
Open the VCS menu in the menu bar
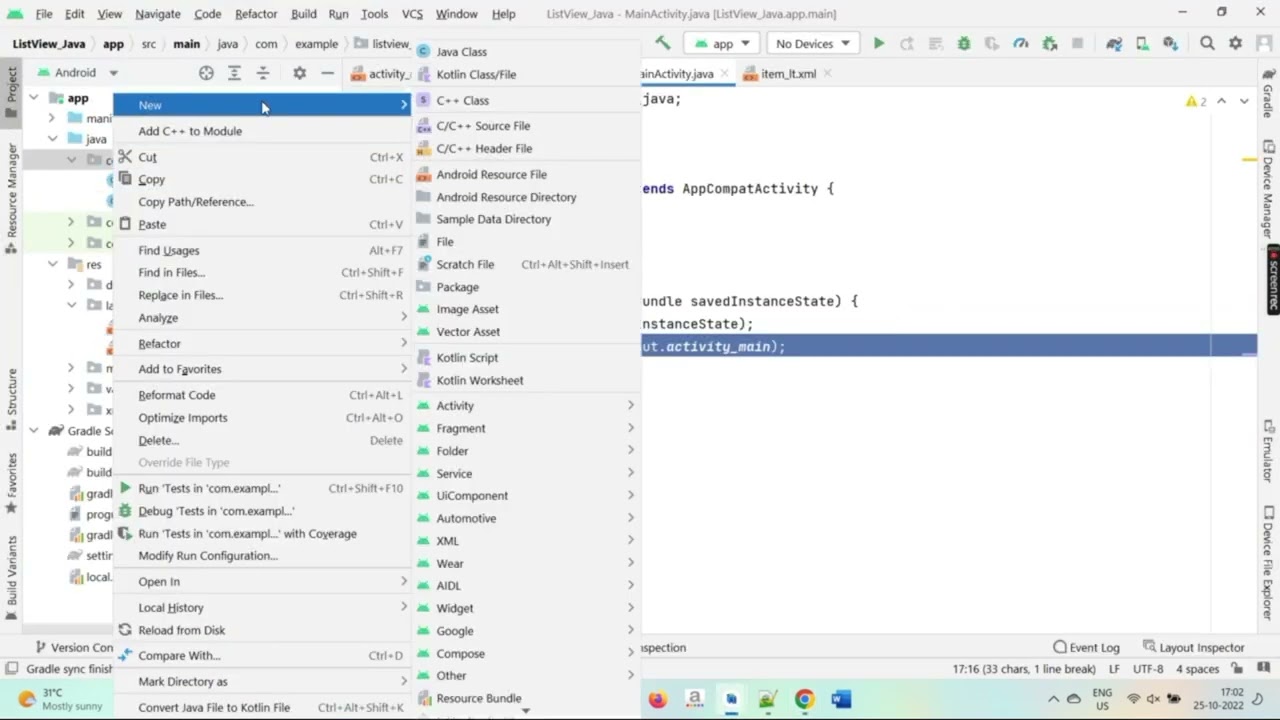pyautogui.click(x=411, y=14)
